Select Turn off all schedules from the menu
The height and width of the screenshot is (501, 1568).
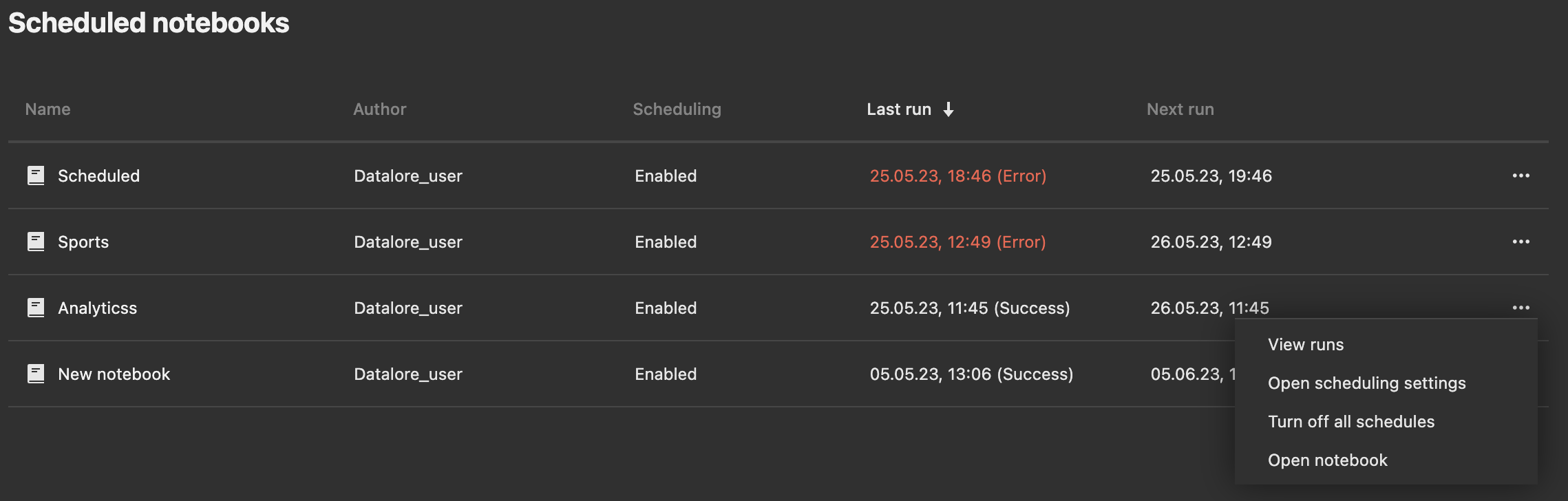pos(1351,420)
